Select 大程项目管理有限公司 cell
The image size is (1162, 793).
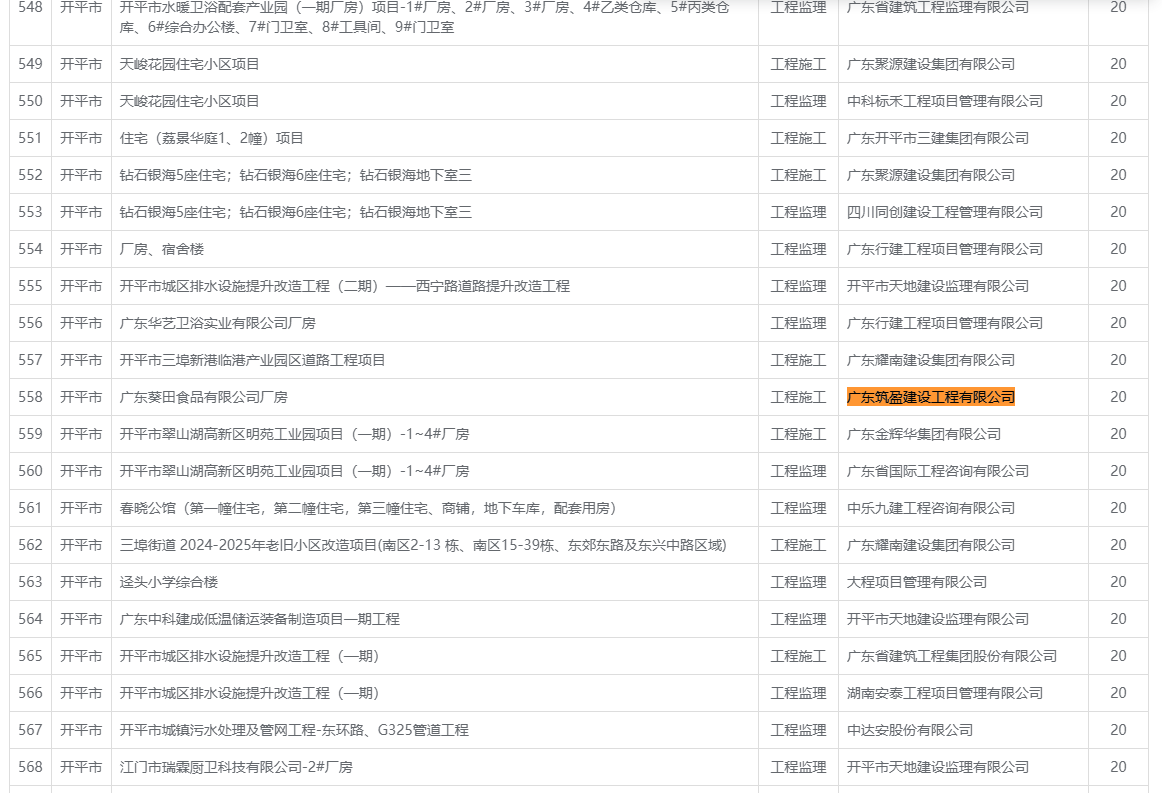click(x=917, y=583)
